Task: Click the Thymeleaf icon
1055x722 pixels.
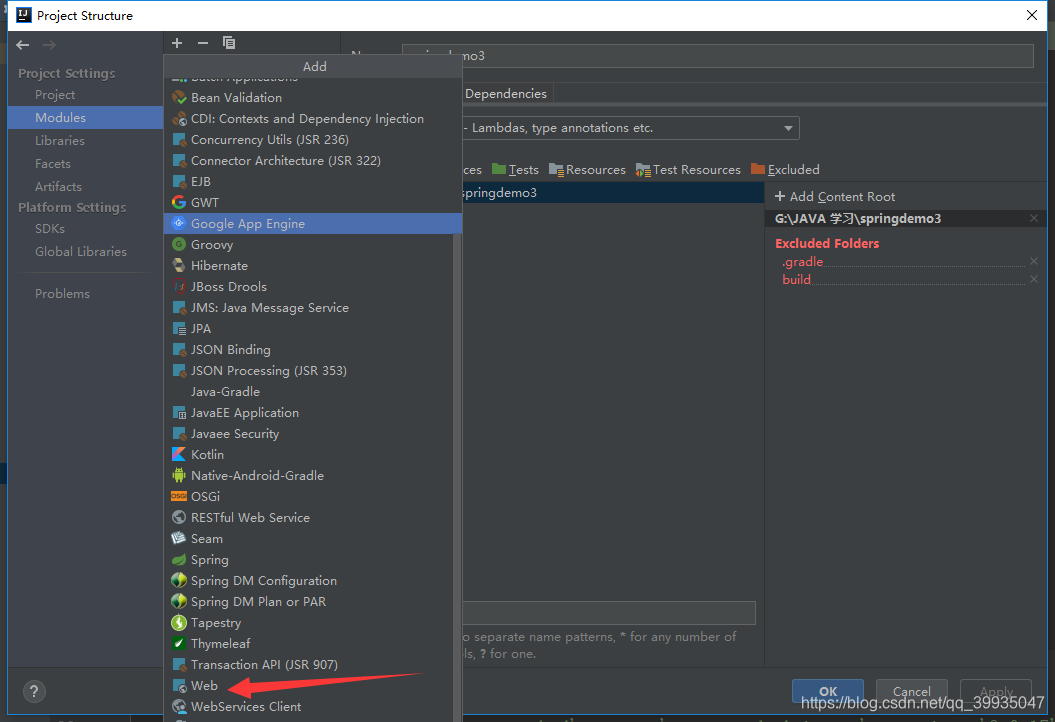Action: [x=179, y=643]
